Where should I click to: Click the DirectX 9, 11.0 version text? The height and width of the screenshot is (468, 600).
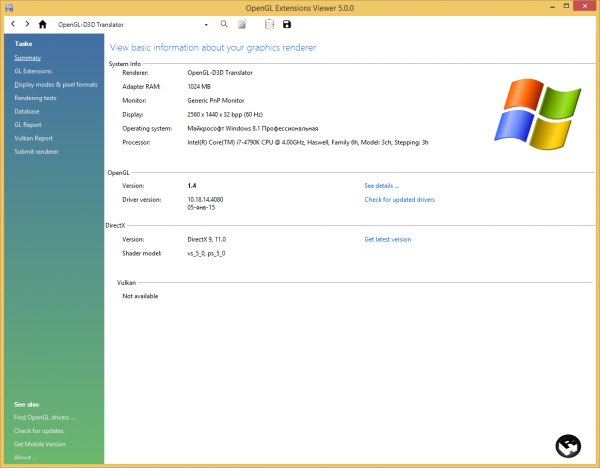tap(207, 239)
